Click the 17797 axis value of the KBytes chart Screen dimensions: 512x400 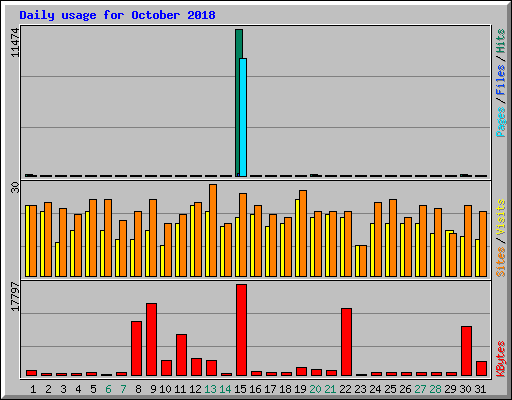point(15,297)
